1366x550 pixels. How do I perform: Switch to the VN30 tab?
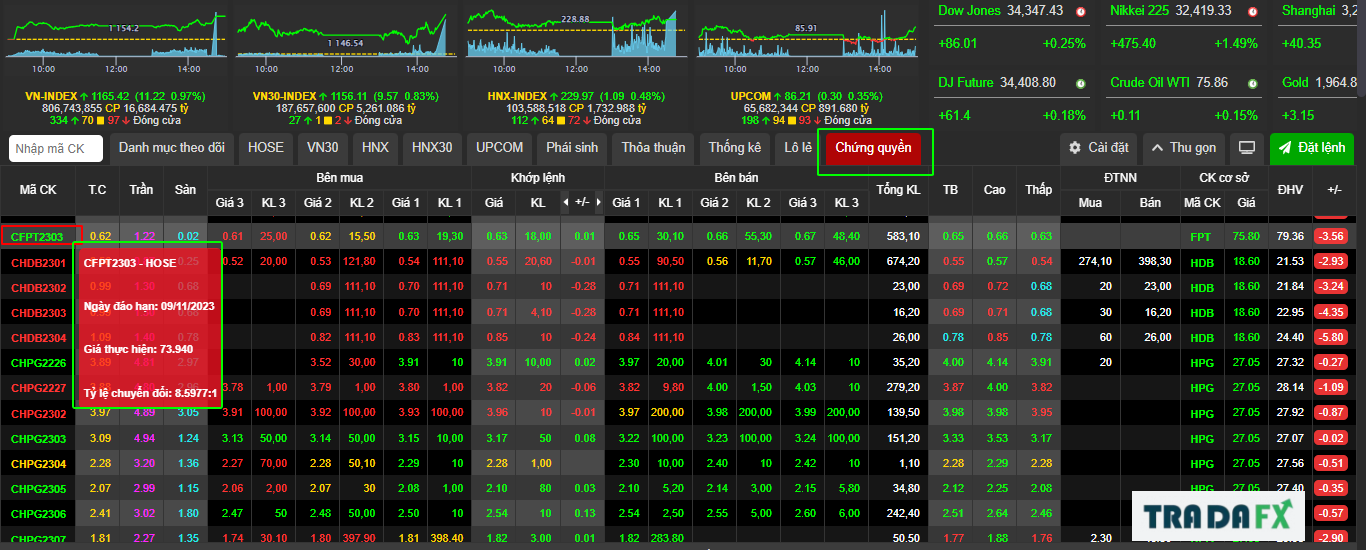point(322,148)
